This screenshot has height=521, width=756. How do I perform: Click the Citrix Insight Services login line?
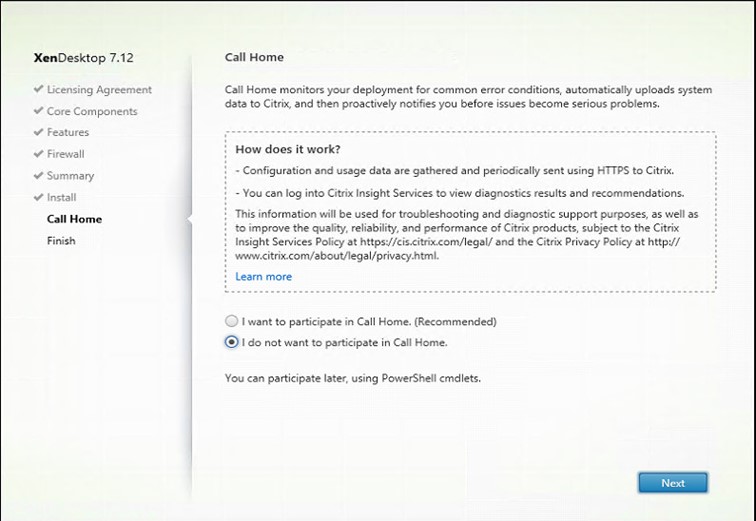[459, 193]
